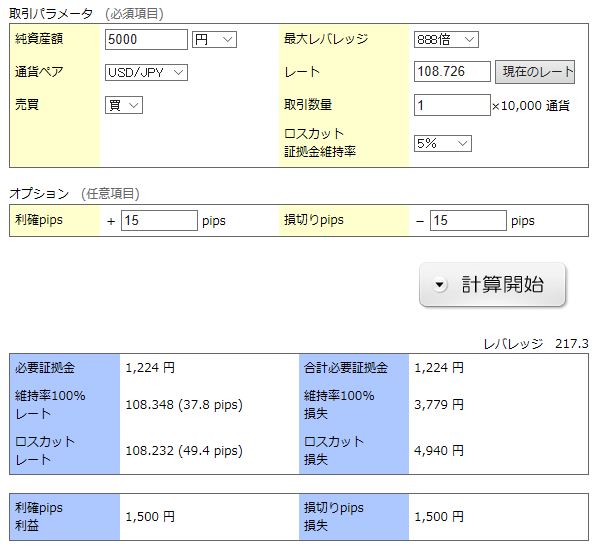
Task: Click the ロスカット証拠金維持率 label
Action: [320, 143]
